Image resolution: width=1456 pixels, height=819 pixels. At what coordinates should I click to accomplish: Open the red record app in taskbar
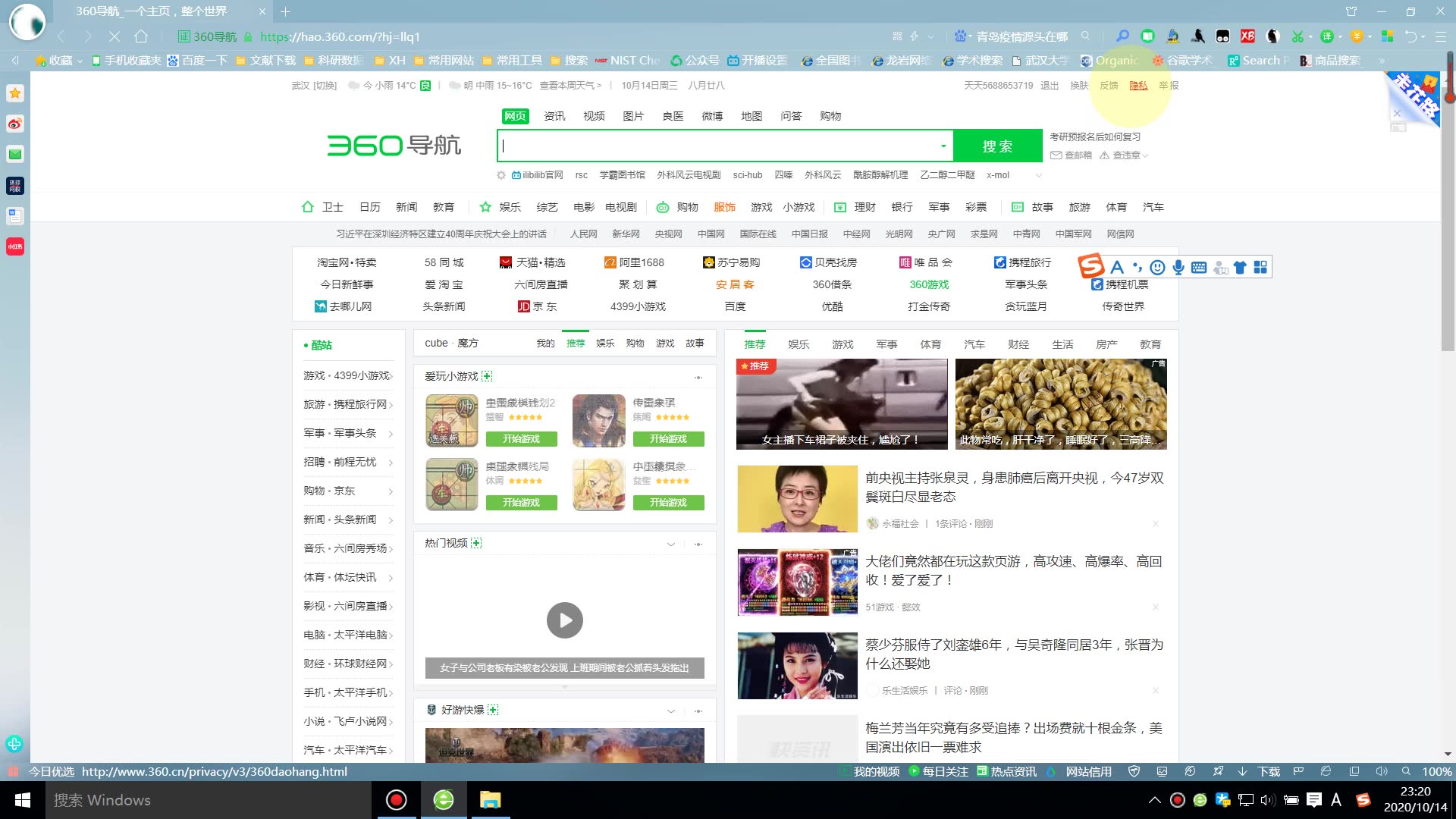point(396,800)
